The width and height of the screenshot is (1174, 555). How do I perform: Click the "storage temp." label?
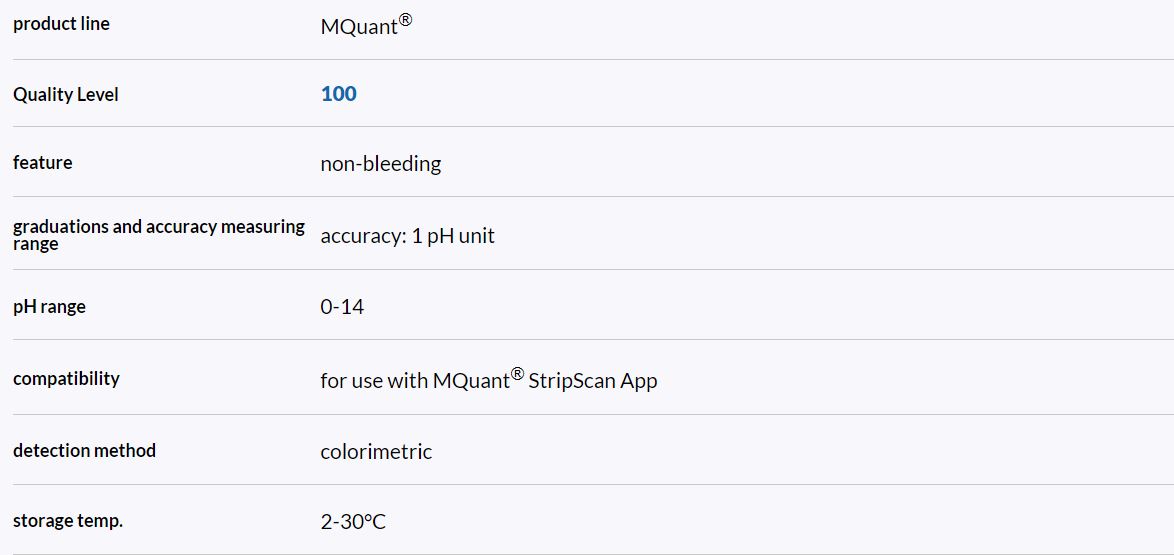point(67,521)
